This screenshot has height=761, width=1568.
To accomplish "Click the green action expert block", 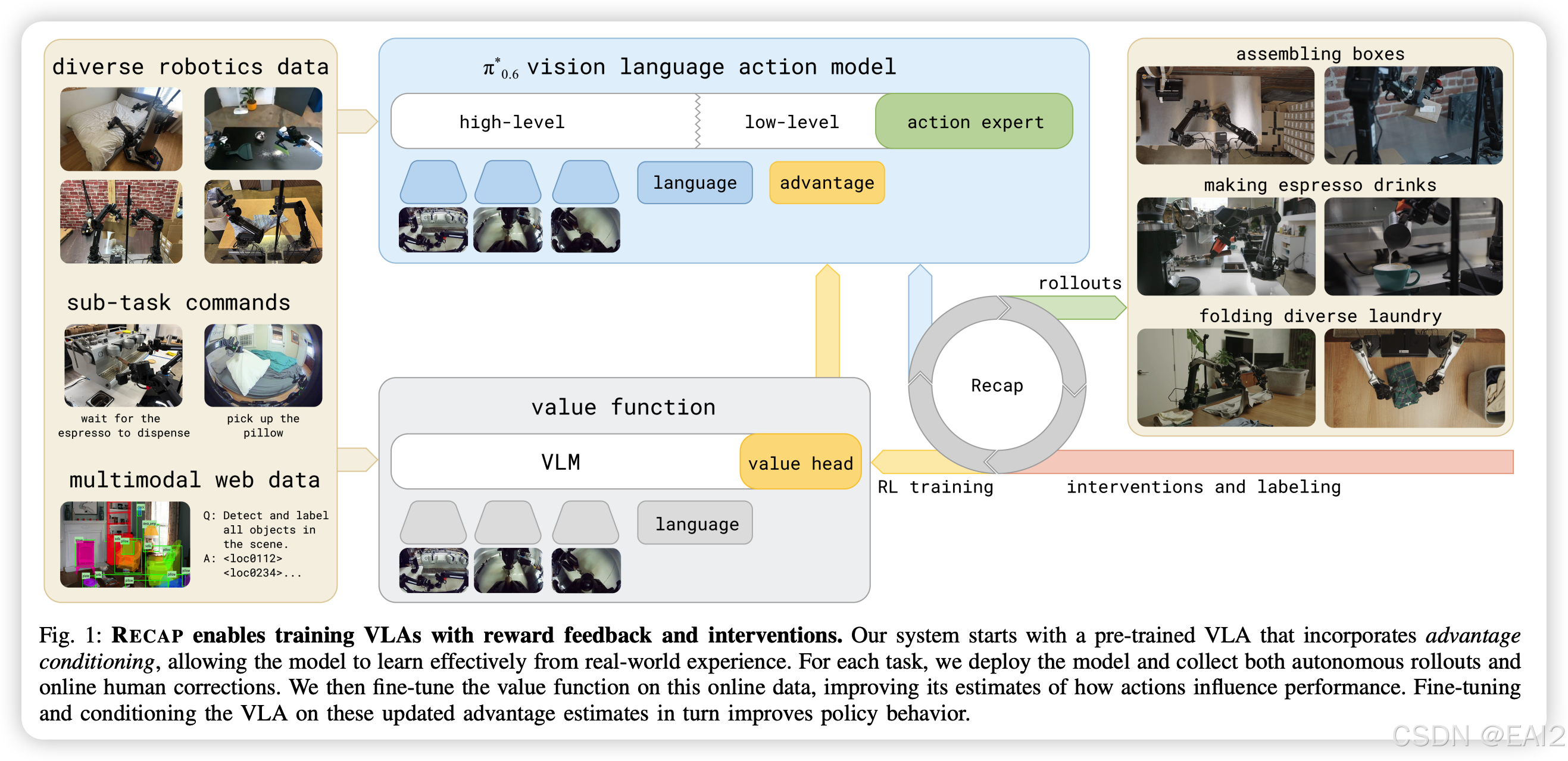I will [x=974, y=121].
